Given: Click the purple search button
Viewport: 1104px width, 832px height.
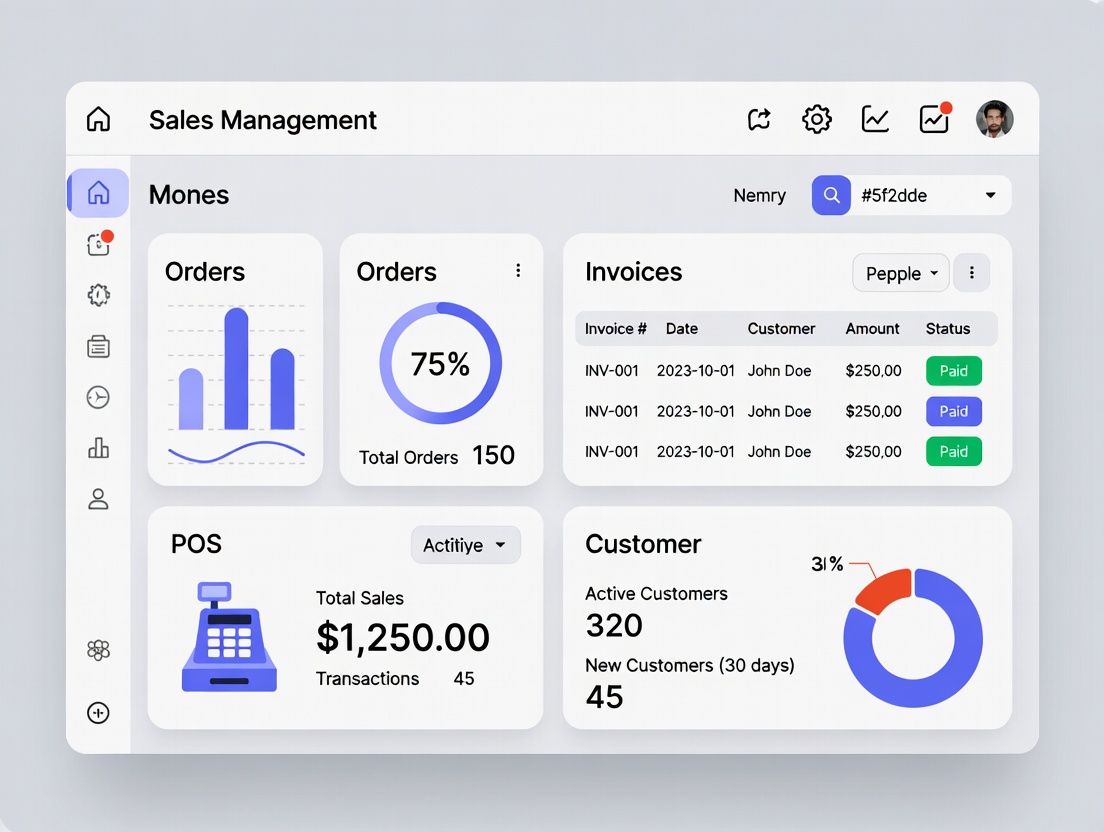Looking at the screenshot, I should pyautogui.click(x=830, y=196).
